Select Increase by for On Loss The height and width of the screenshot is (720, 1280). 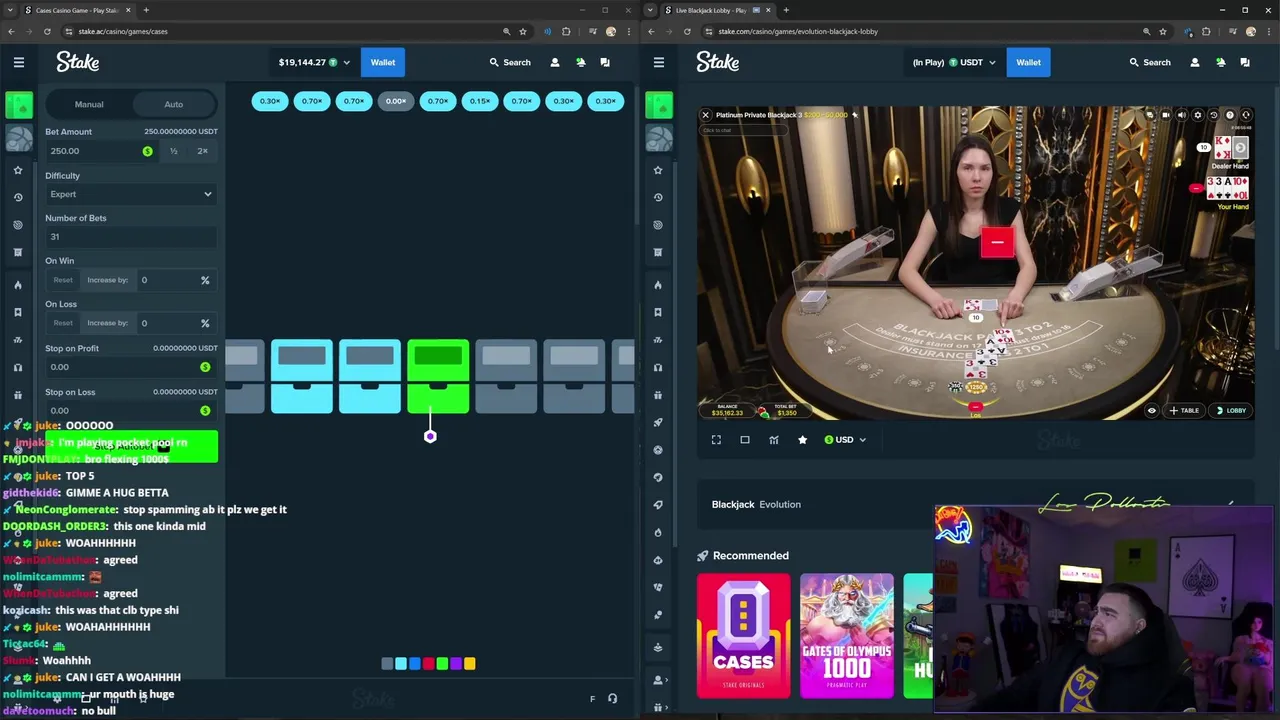coord(107,323)
